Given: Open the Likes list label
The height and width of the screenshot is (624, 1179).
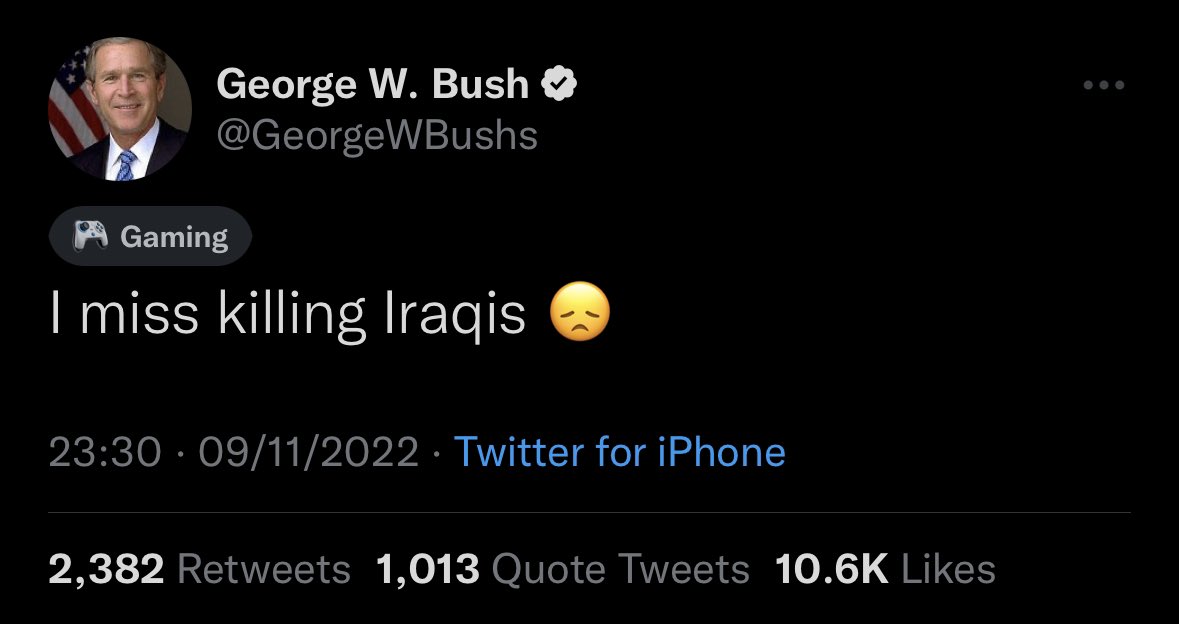Looking at the screenshot, I should point(948,569).
